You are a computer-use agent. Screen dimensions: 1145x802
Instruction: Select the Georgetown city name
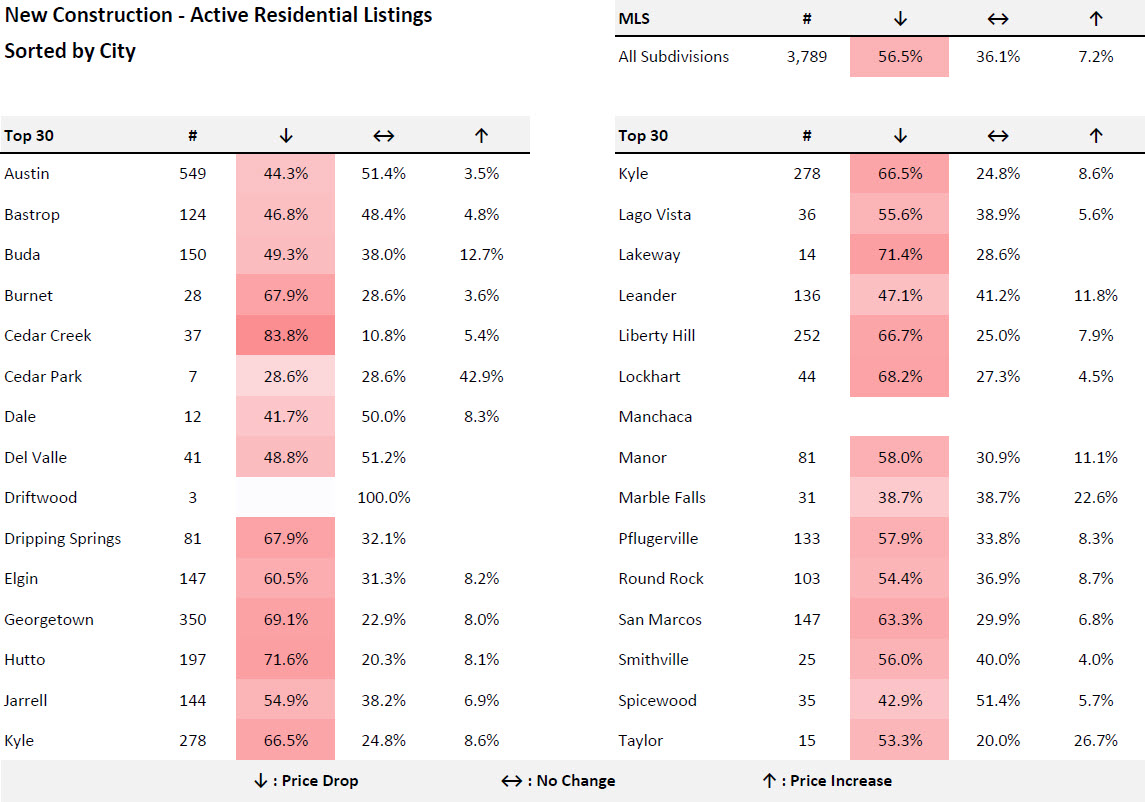click(49, 620)
